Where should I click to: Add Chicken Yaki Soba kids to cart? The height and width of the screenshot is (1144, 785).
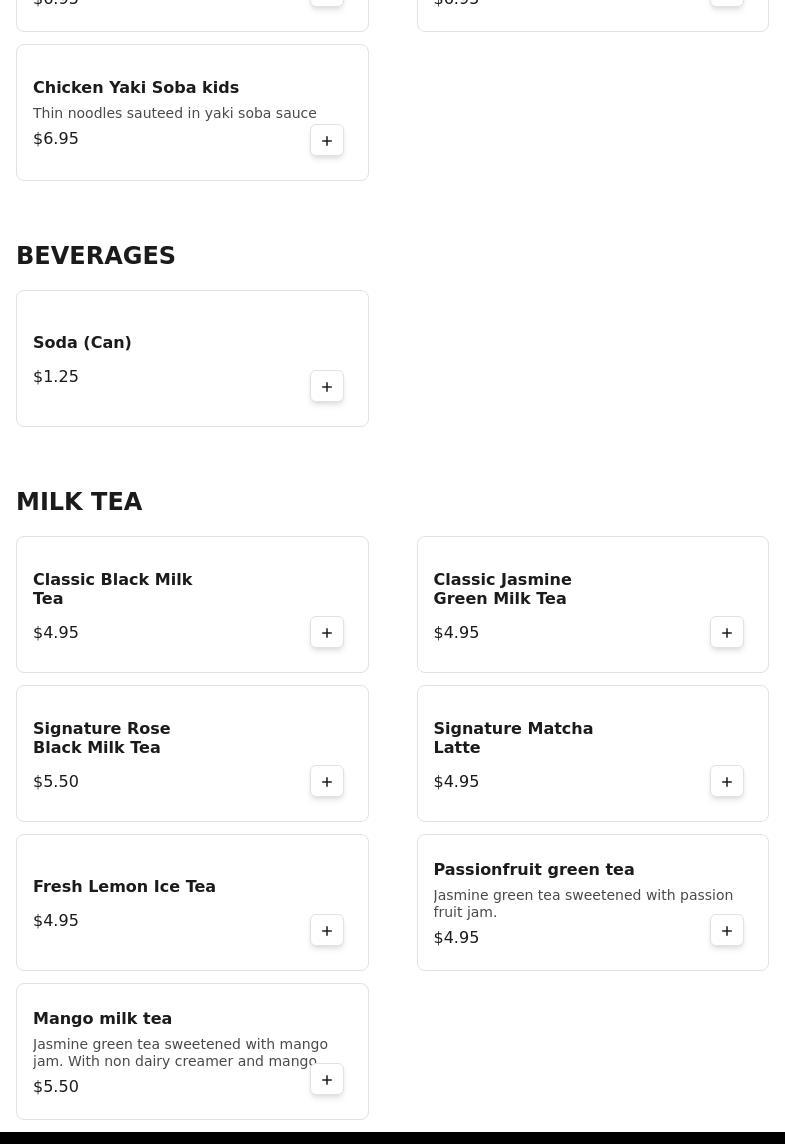[327, 141]
